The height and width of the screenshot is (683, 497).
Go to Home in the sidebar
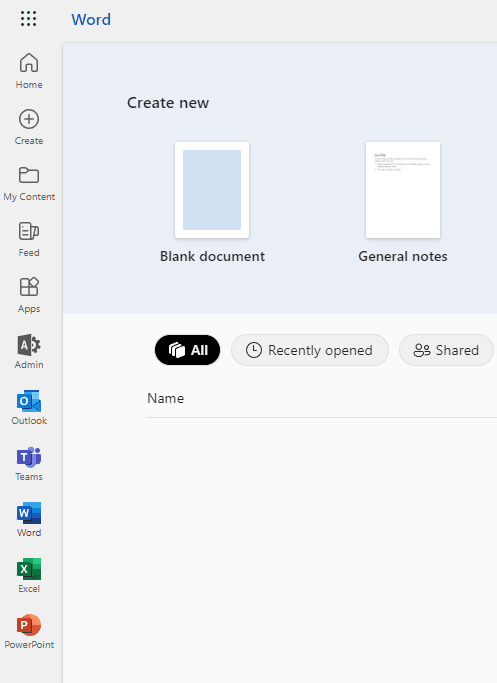click(29, 71)
